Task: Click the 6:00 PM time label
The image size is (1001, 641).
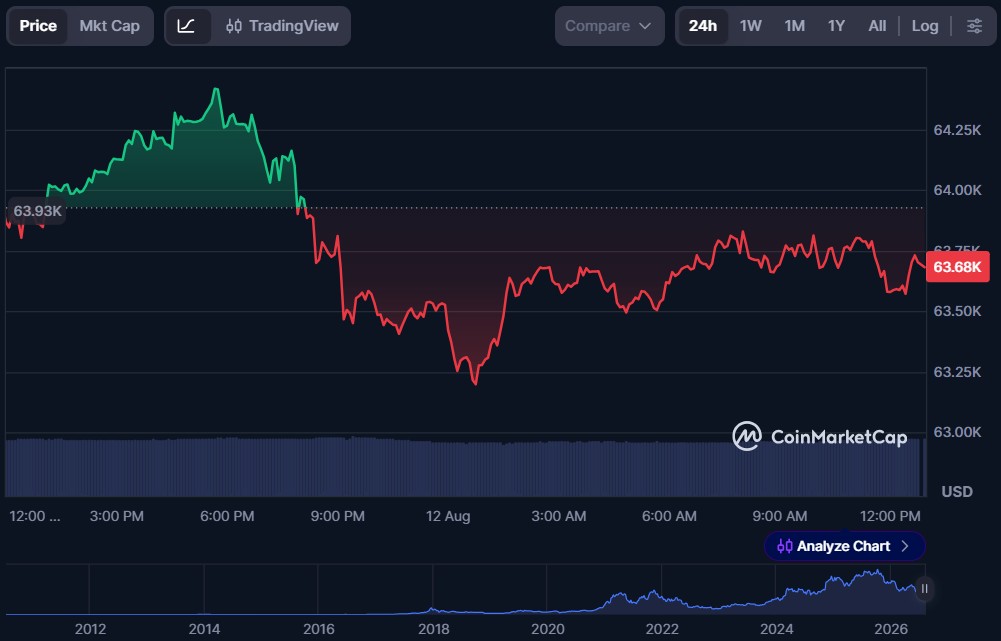Action: click(x=227, y=517)
